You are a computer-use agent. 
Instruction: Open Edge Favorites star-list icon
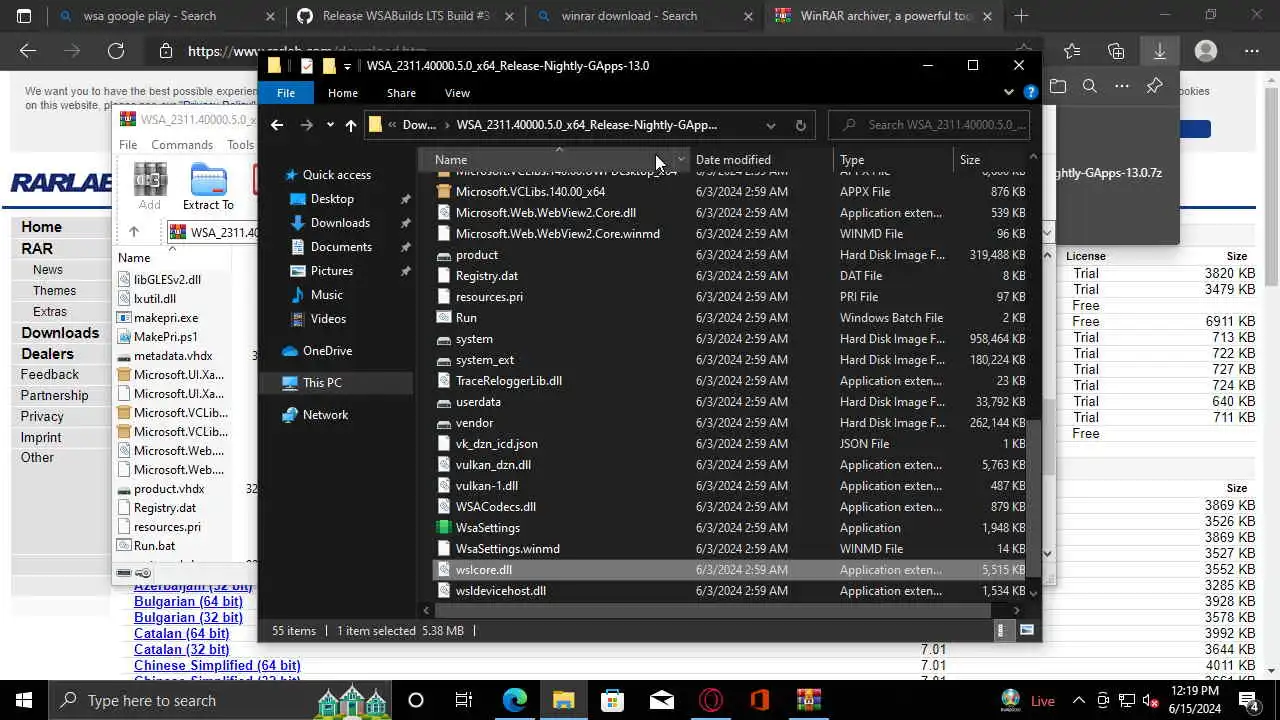click(x=1072, y=51)
